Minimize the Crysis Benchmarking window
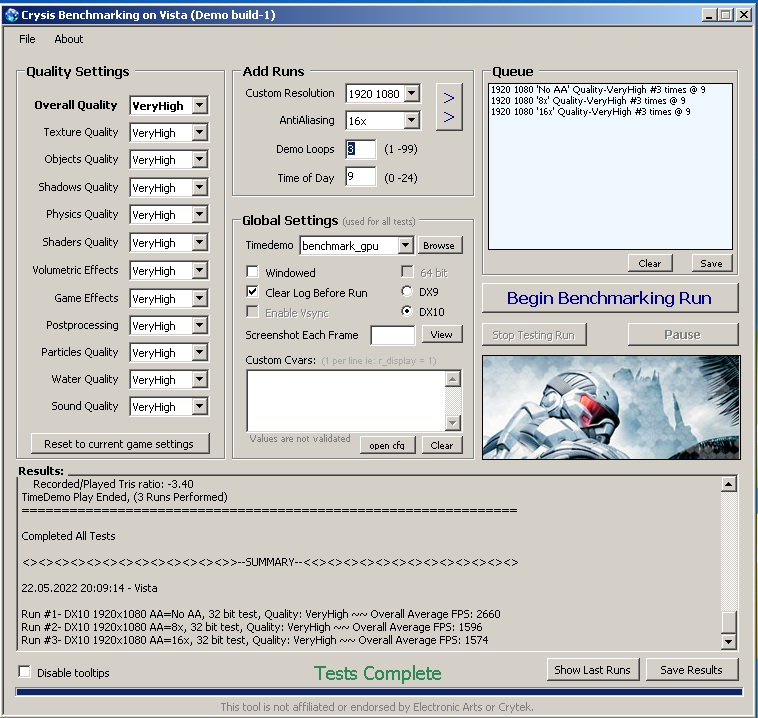Screen dimensions: 758x718 (709, 15)
